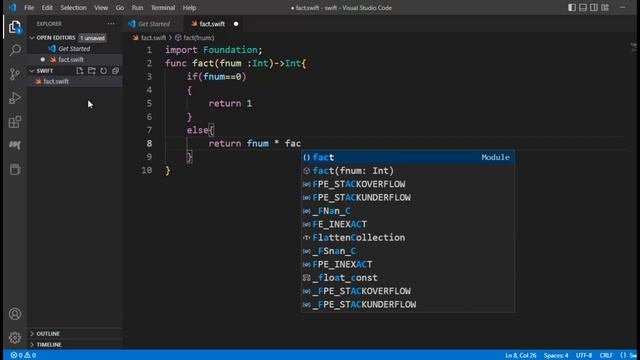
Task: Open the Edit menu
Action: (x=47, y=7)
